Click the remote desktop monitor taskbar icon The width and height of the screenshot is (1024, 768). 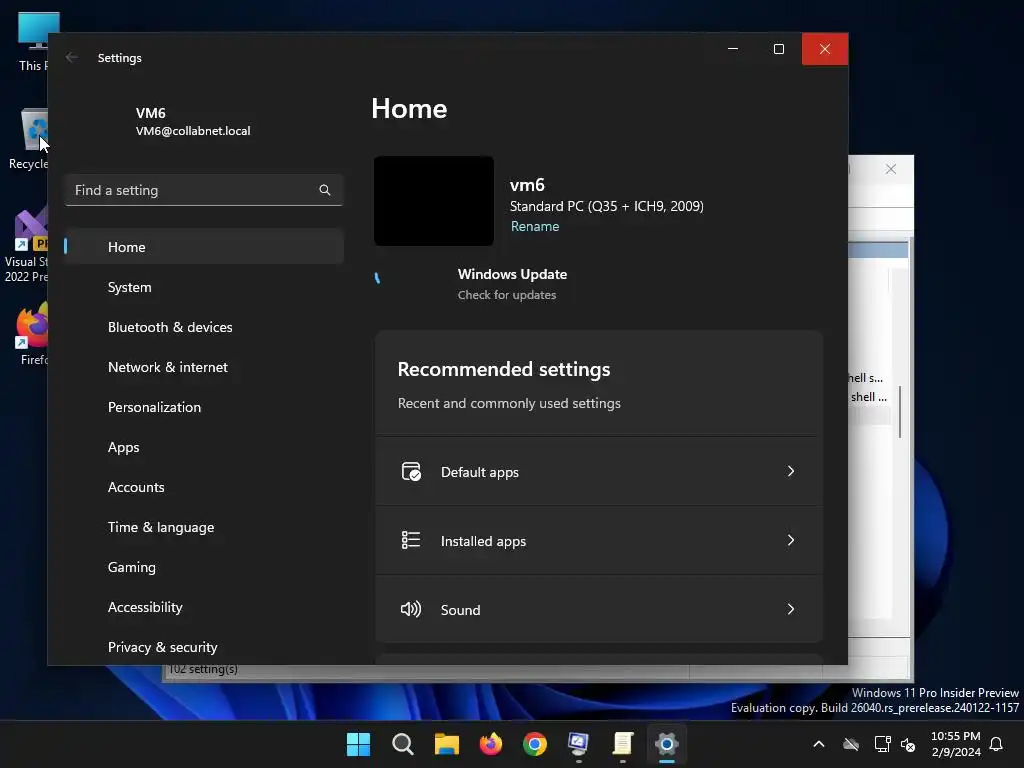point(579,744)
